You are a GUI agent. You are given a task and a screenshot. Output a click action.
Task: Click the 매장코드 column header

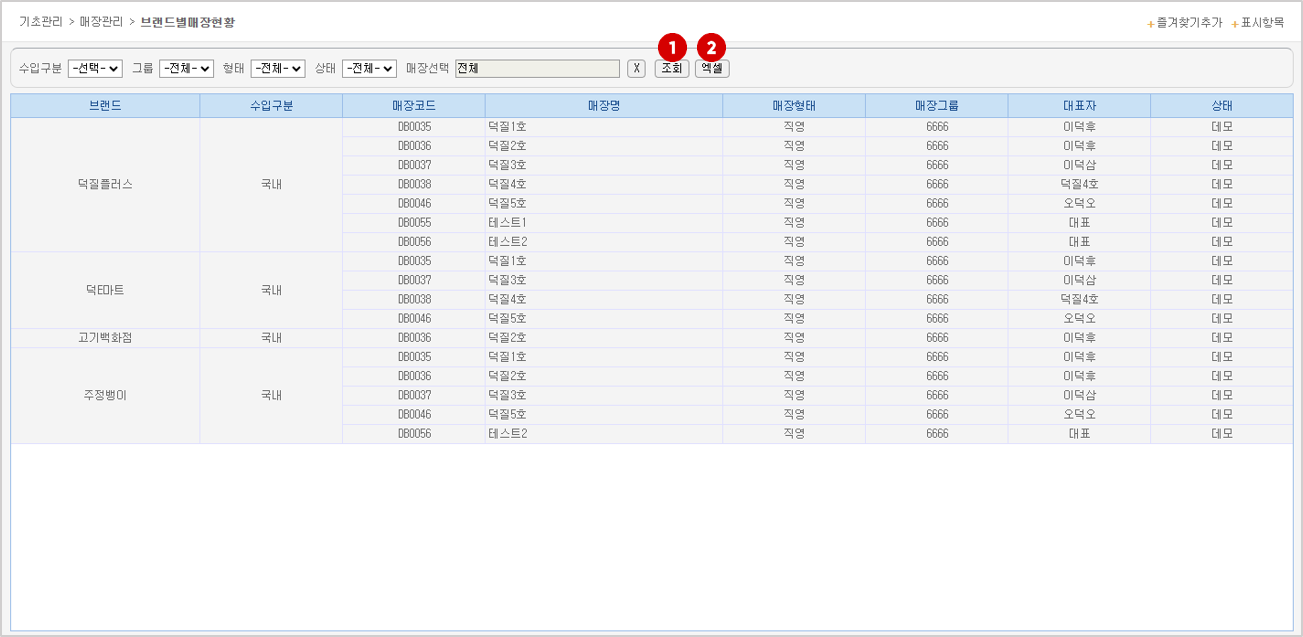pos(414,105)
